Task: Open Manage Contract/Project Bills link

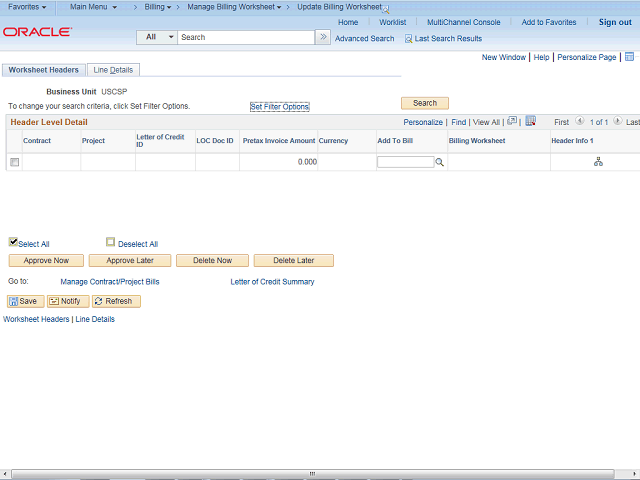Action: (x=110, y=282)
